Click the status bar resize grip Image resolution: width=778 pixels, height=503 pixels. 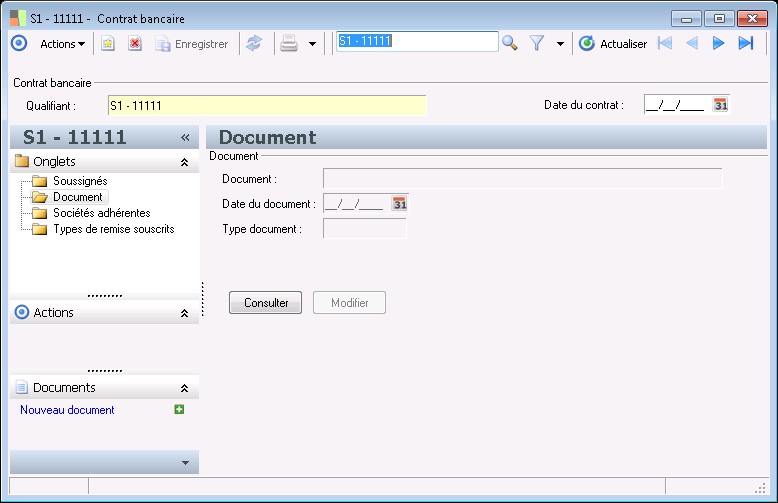[760, 489]
